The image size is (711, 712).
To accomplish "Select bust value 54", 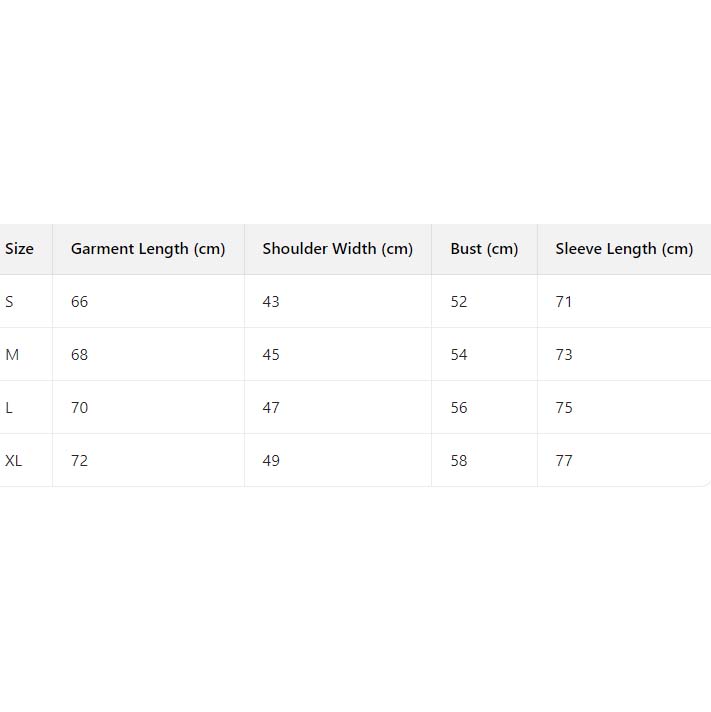I will point(459,355).
